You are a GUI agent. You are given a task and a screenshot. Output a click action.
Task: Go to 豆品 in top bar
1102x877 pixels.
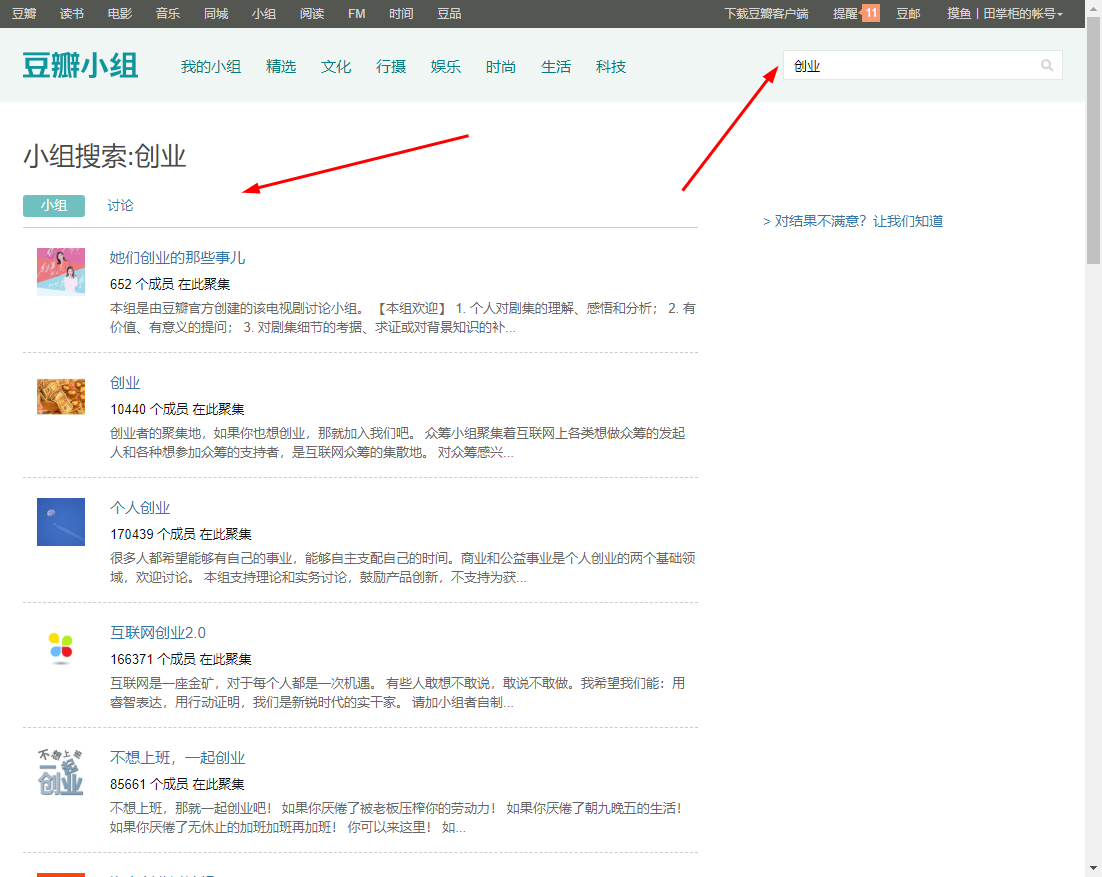click(449, 13)
